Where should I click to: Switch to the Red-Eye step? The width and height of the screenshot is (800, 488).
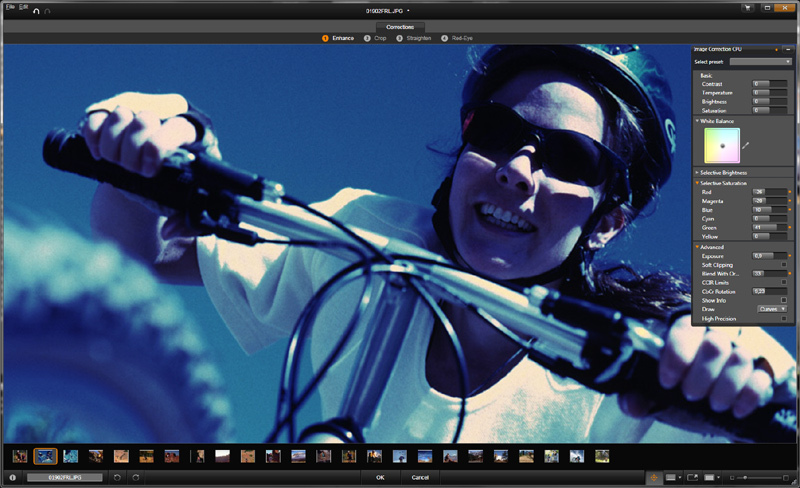tap(457, 38)
